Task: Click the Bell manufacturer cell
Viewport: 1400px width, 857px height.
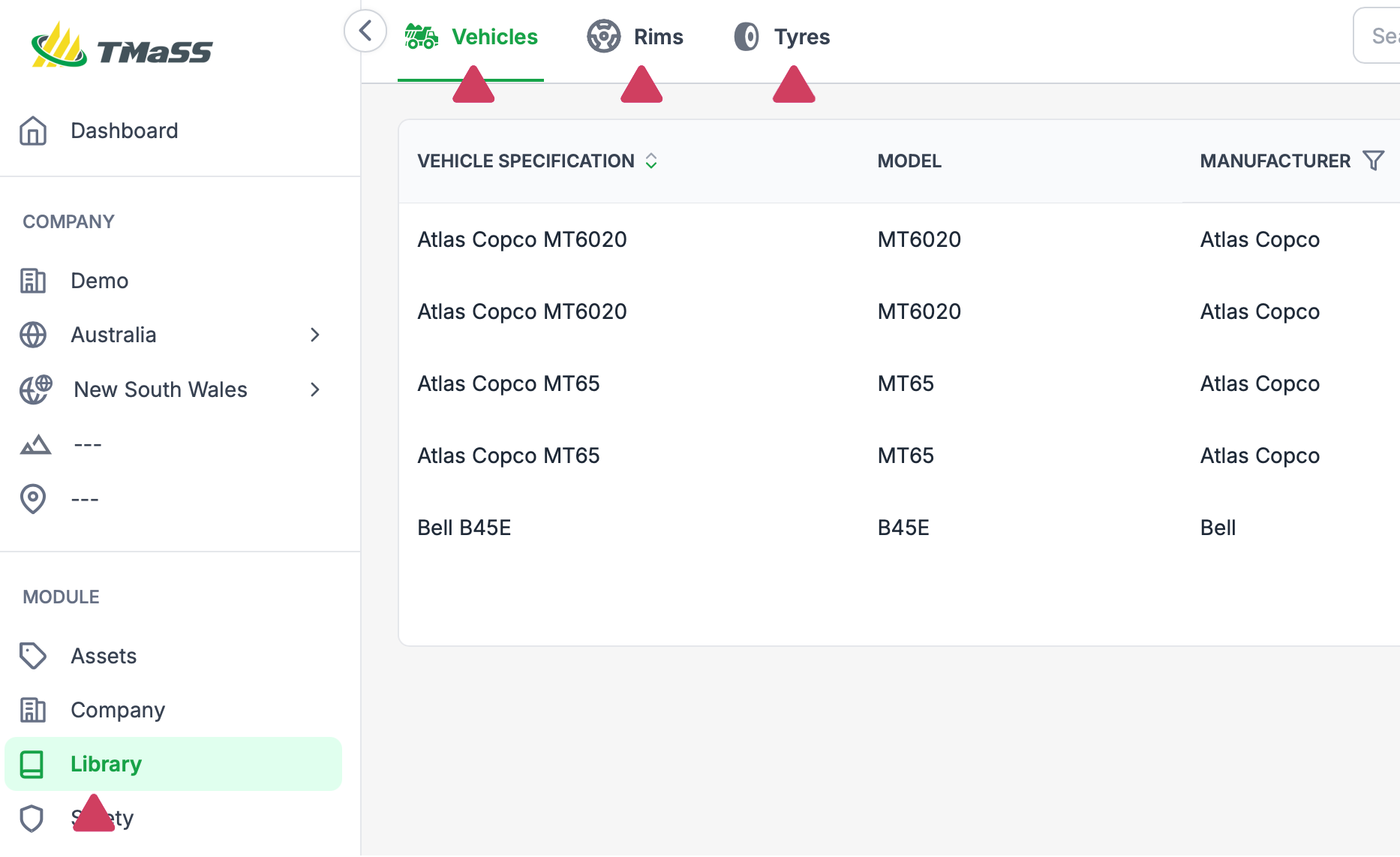Action: 1218,528
